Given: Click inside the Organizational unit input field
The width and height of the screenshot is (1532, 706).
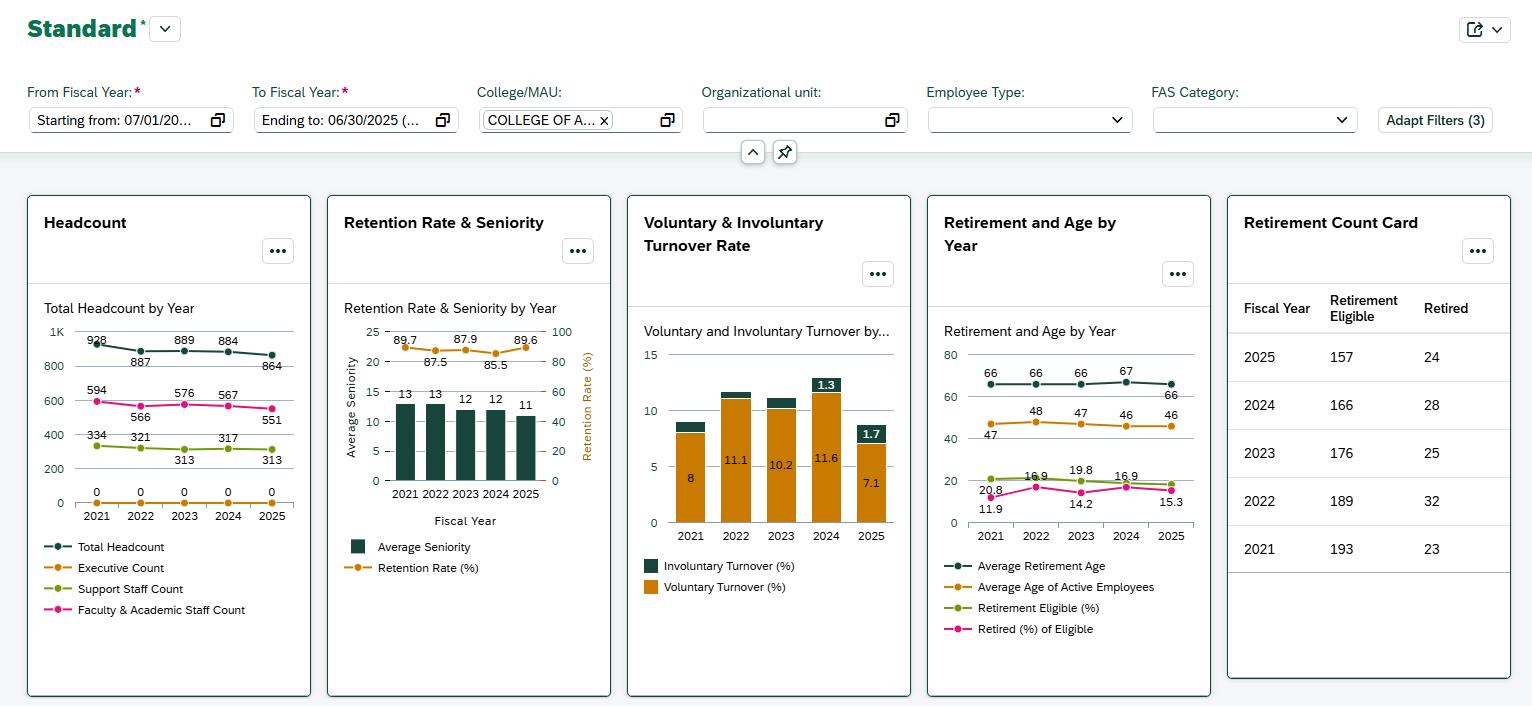Looking at the screenshot, I should coord(790,120).
